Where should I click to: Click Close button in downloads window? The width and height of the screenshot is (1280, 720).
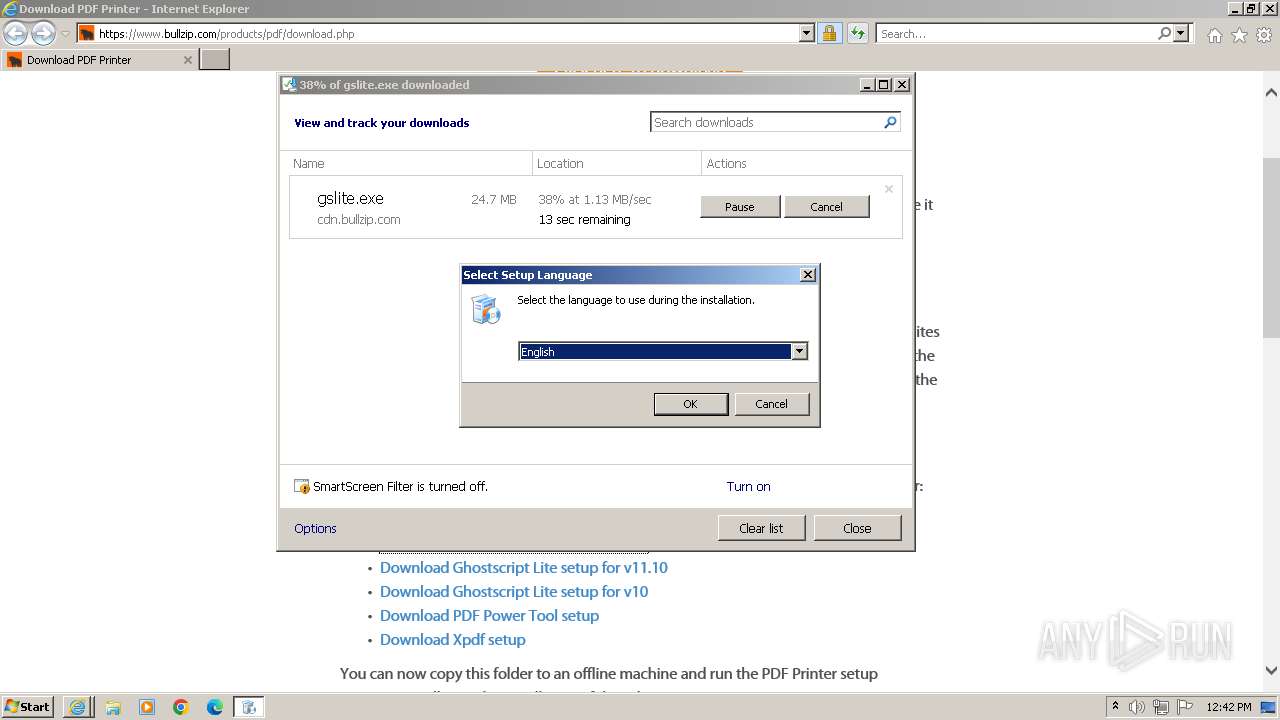[x=857, y=528]
